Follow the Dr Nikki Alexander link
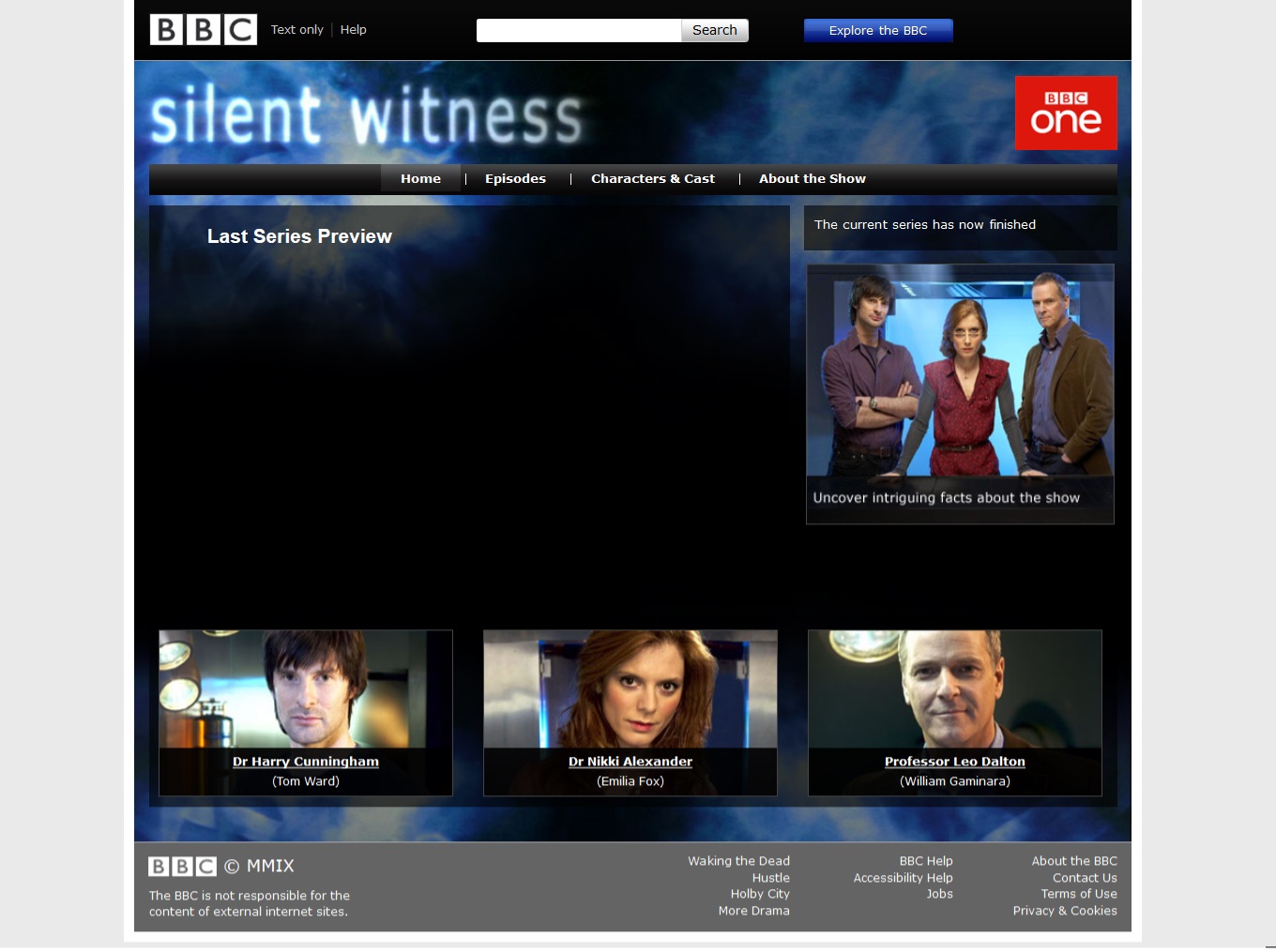This screenshot has height=952, width=1276. 630,762
